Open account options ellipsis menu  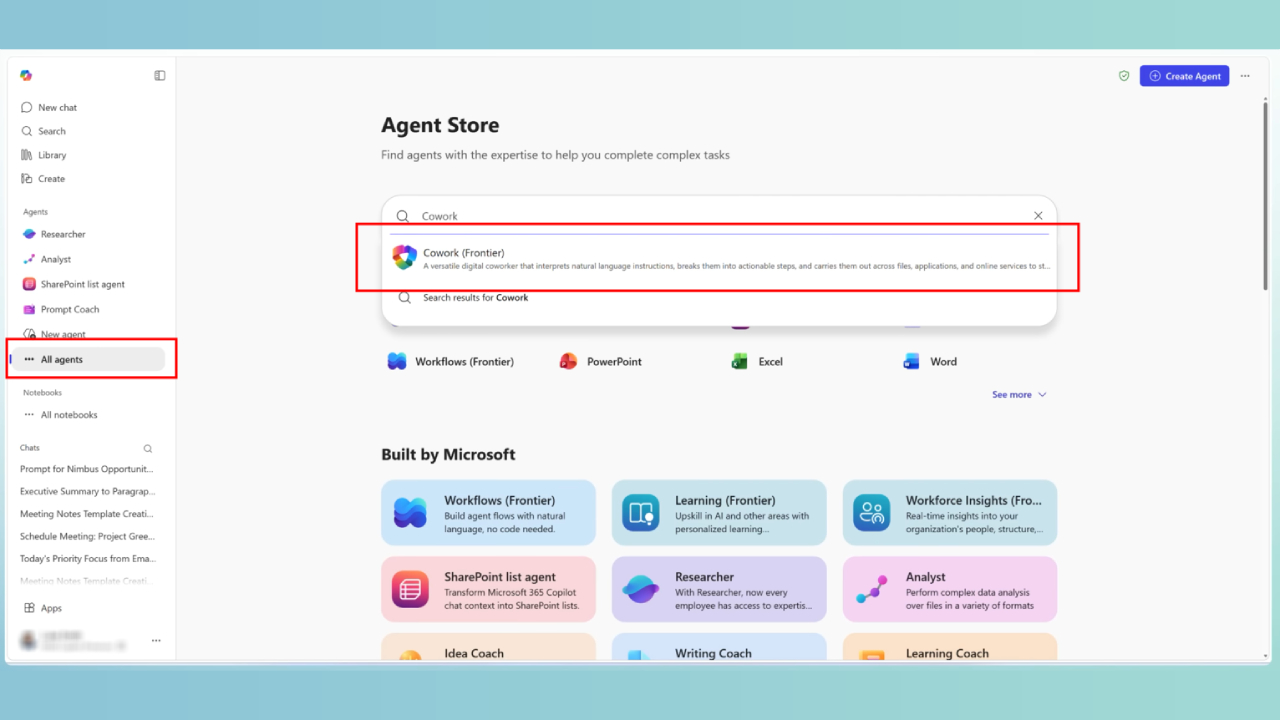(x=156, y=640)
